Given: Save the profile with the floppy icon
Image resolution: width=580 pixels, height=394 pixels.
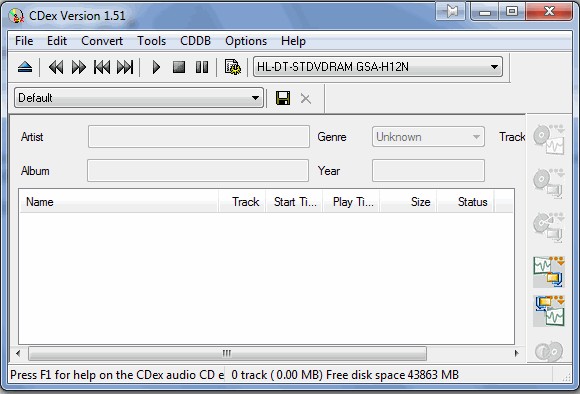Looking at the screenshot, I should (x=283, y=98).
